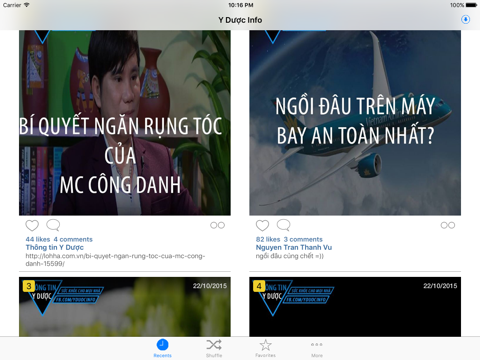Open the 'Ngồi đâu trên máy bay' post image

[355, 123]
